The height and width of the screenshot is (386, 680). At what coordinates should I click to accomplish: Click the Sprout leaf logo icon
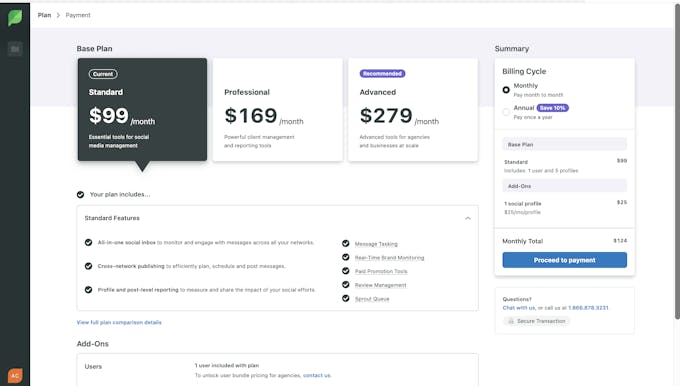(15, 18)
